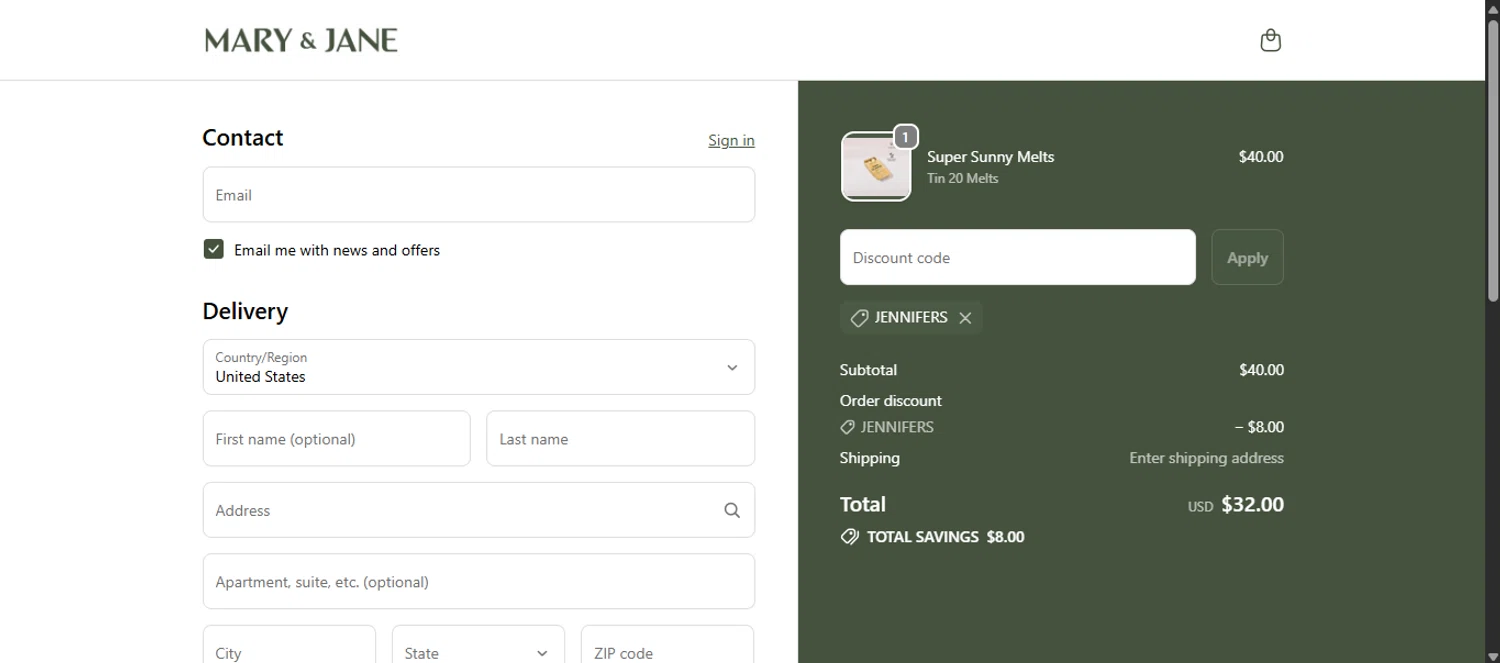This screenshot has height=663, width=1500.
Task: Focus the City input field
Action: [289, 644]
